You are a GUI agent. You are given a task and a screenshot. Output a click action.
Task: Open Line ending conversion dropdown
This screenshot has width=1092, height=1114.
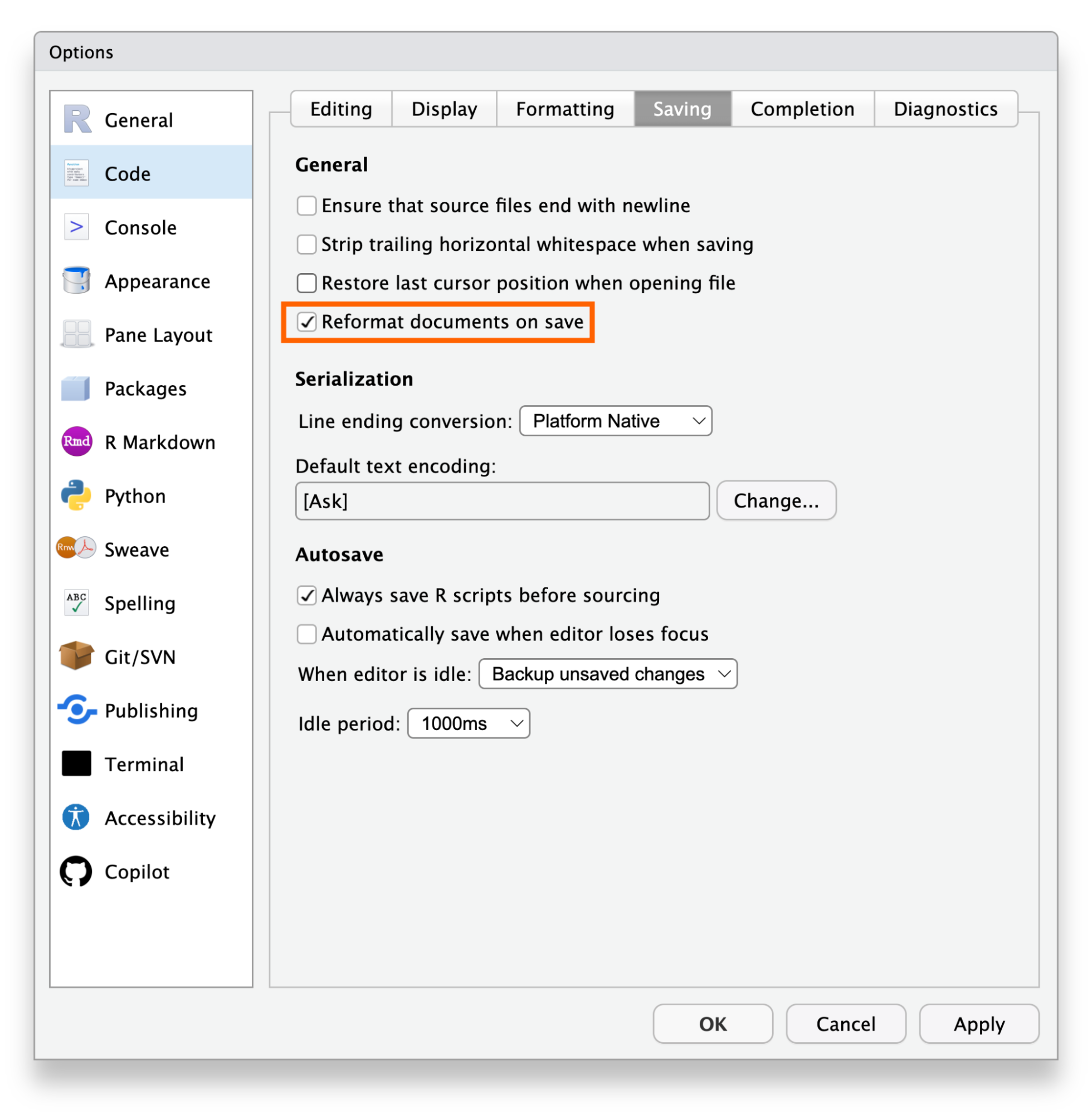click(616, 421)
